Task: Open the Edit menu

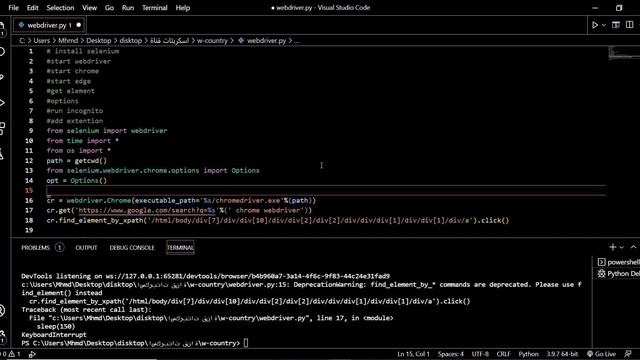Action: [33, 8]
